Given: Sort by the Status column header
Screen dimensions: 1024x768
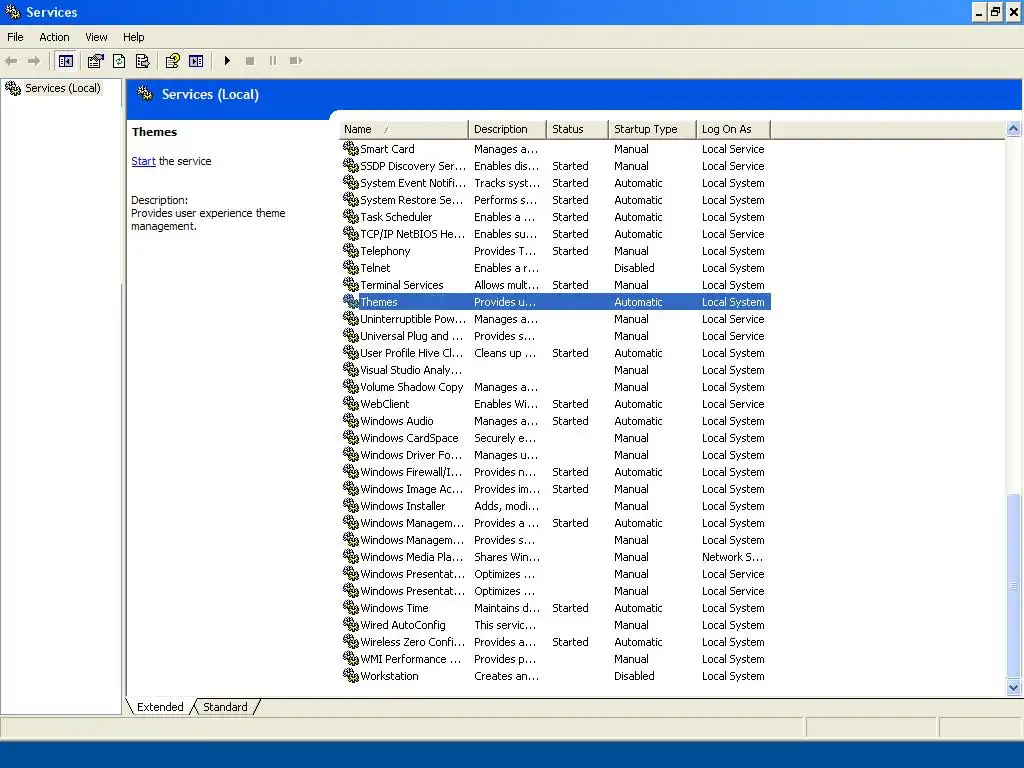Looking at the screenshot, I should pyautogui.click(x=577, y=129).
